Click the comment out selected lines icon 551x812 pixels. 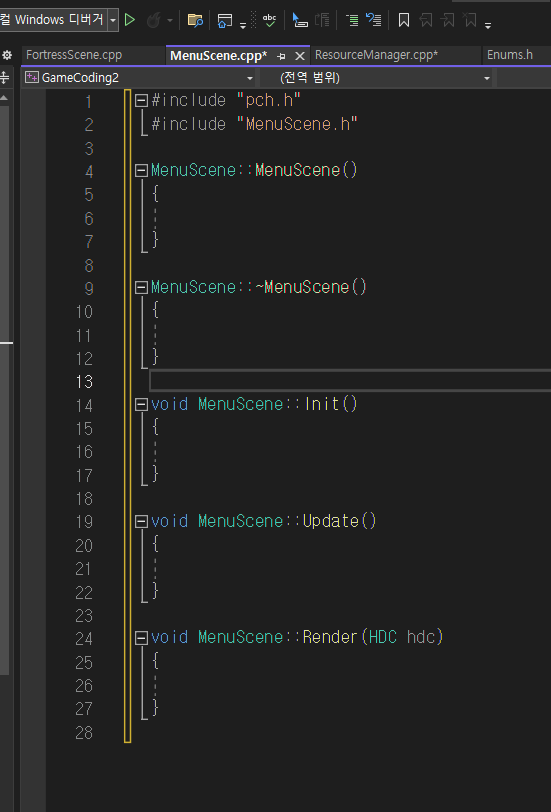(x=352, y=20)
